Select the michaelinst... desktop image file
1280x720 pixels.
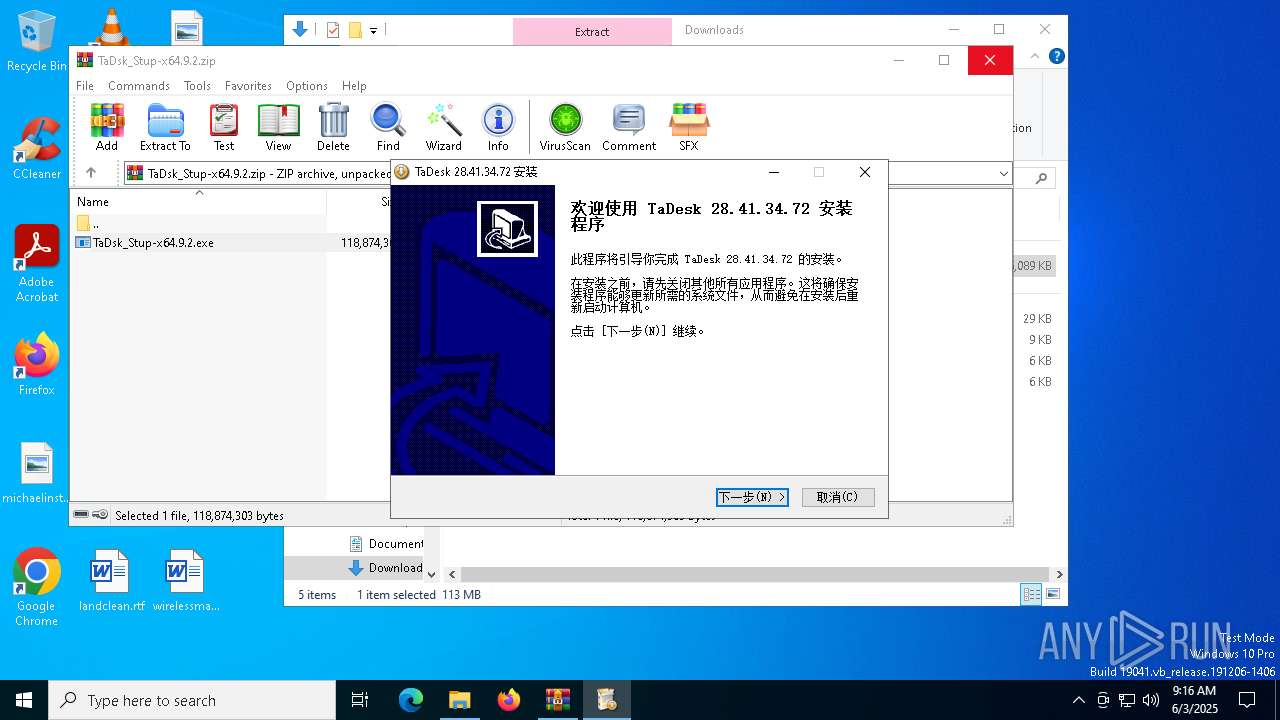[x=37, y=473]
